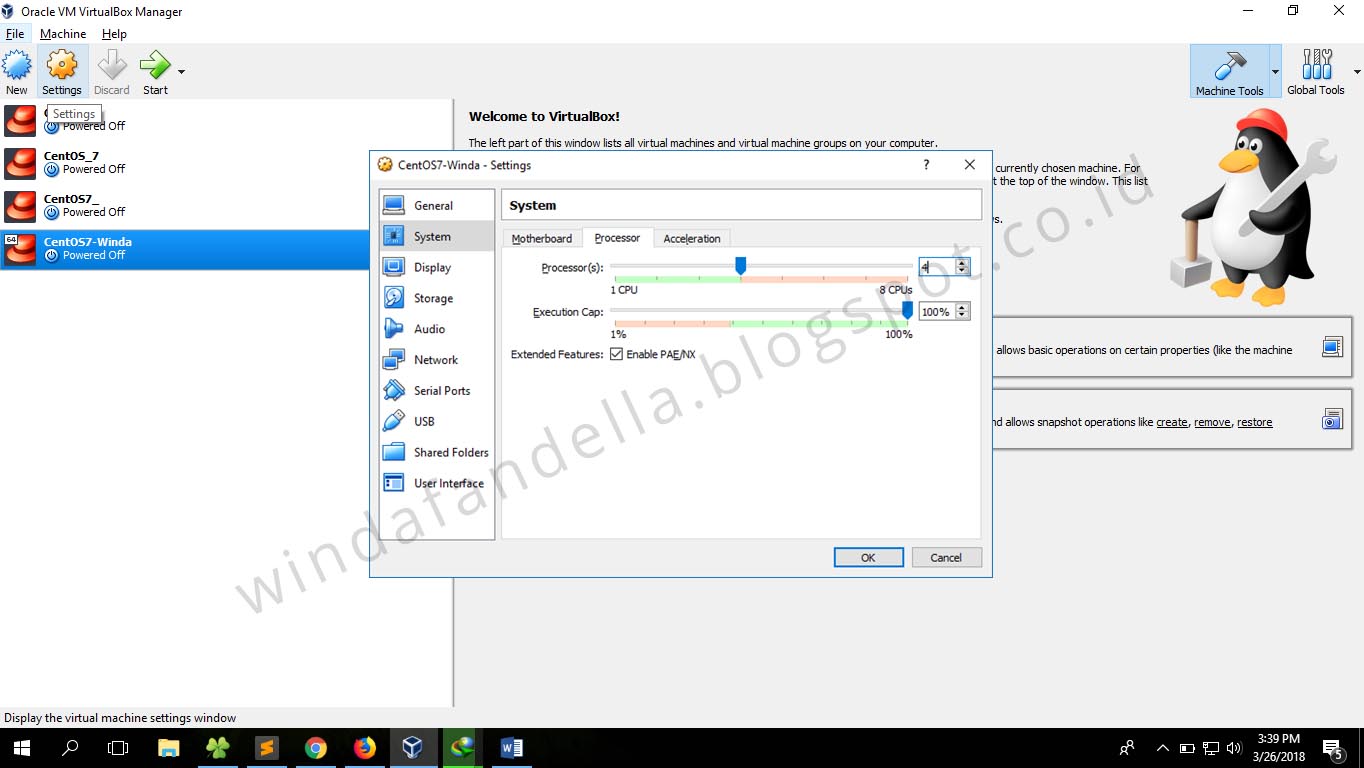Open the Global Tools dropdown arrow
This screenshot has width=1364, height=768.
pyautogui.click(x=1357, y=72)
